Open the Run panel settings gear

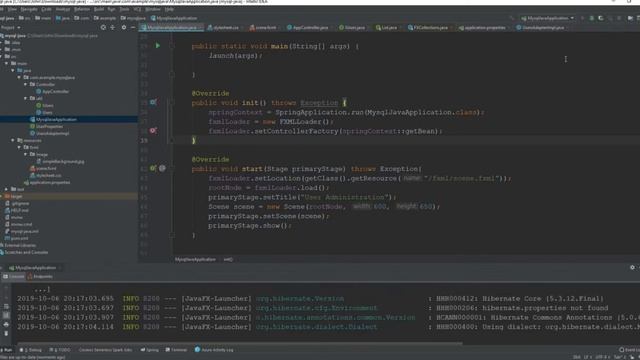pos(632,267)
